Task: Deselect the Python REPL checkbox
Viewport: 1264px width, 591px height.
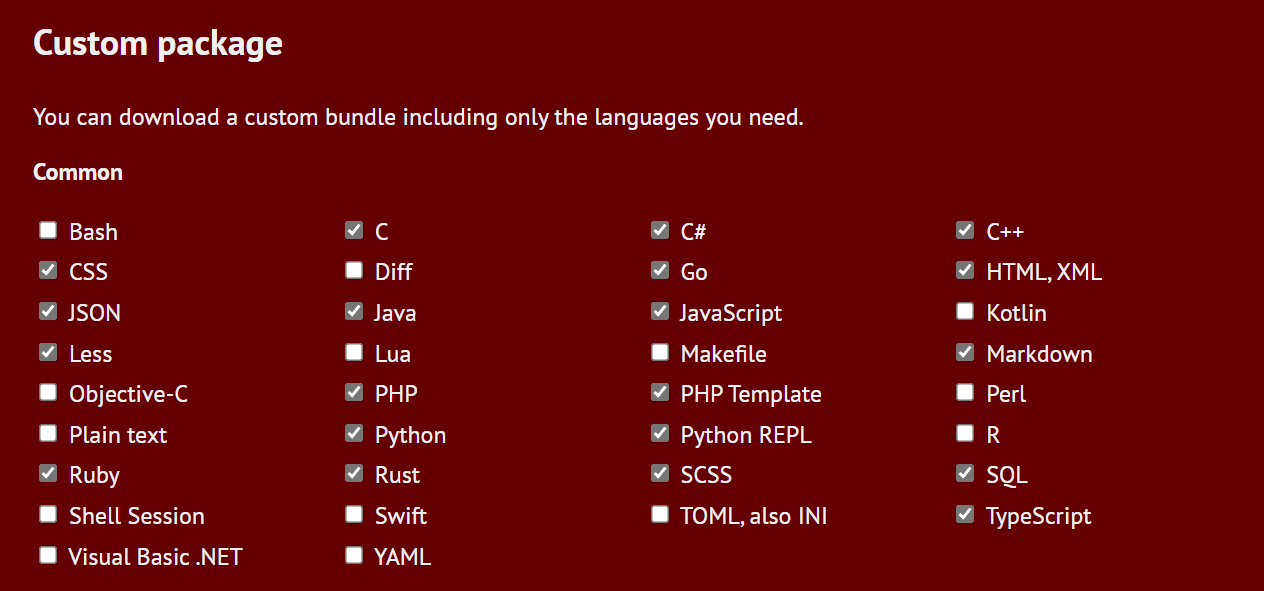Action: point(660,434)
